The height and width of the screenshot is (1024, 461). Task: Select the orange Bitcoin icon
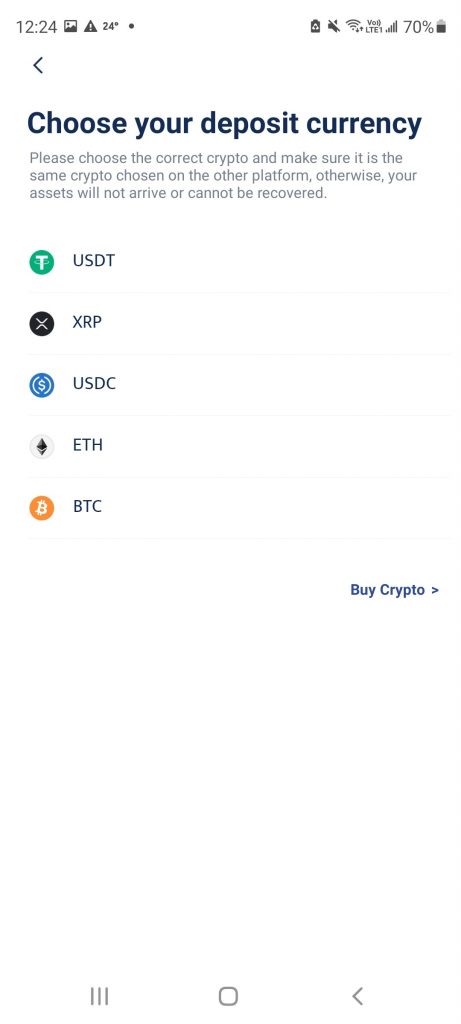pos(42,507)
